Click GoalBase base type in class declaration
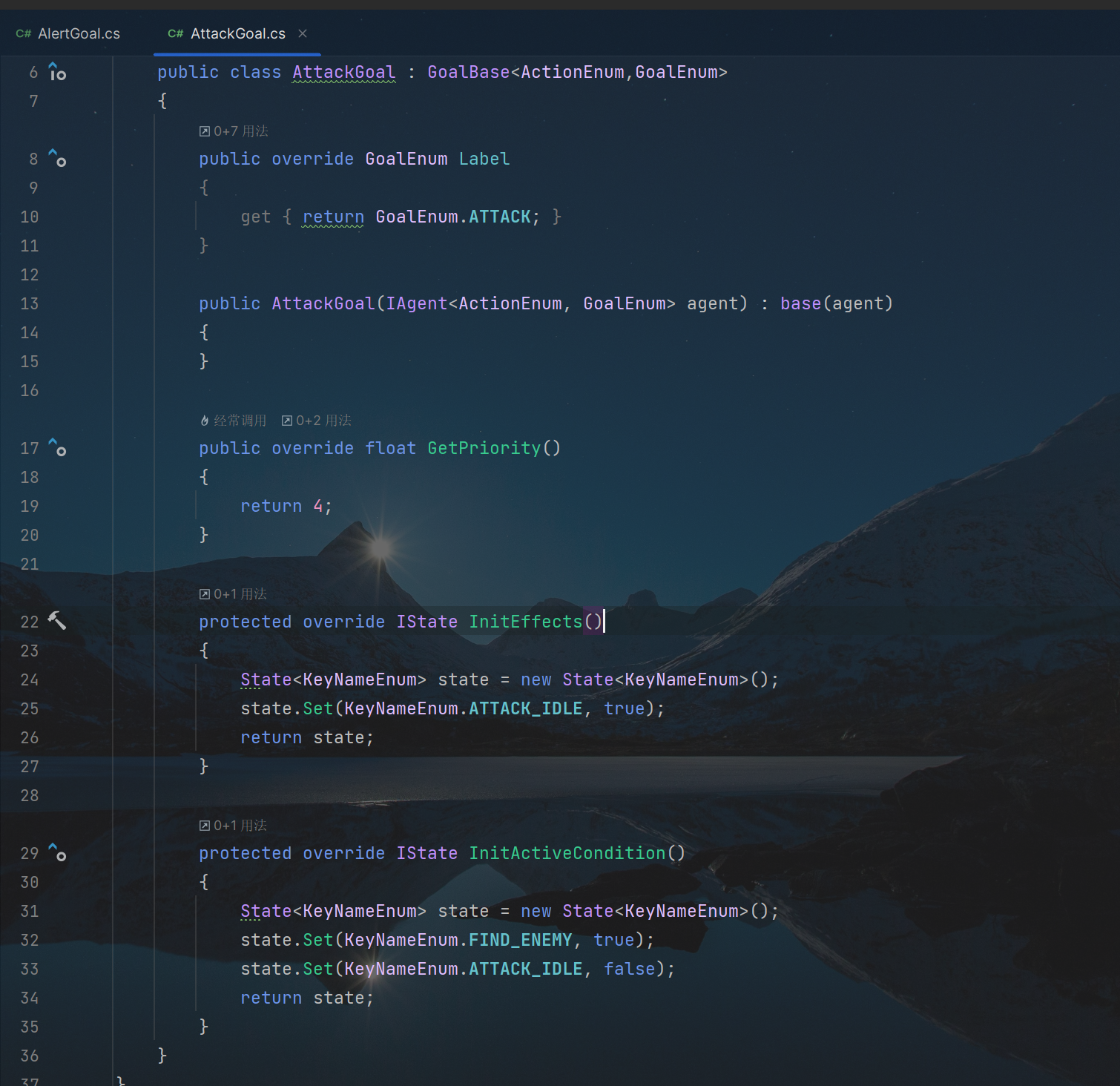 click(x=468, y=73)
